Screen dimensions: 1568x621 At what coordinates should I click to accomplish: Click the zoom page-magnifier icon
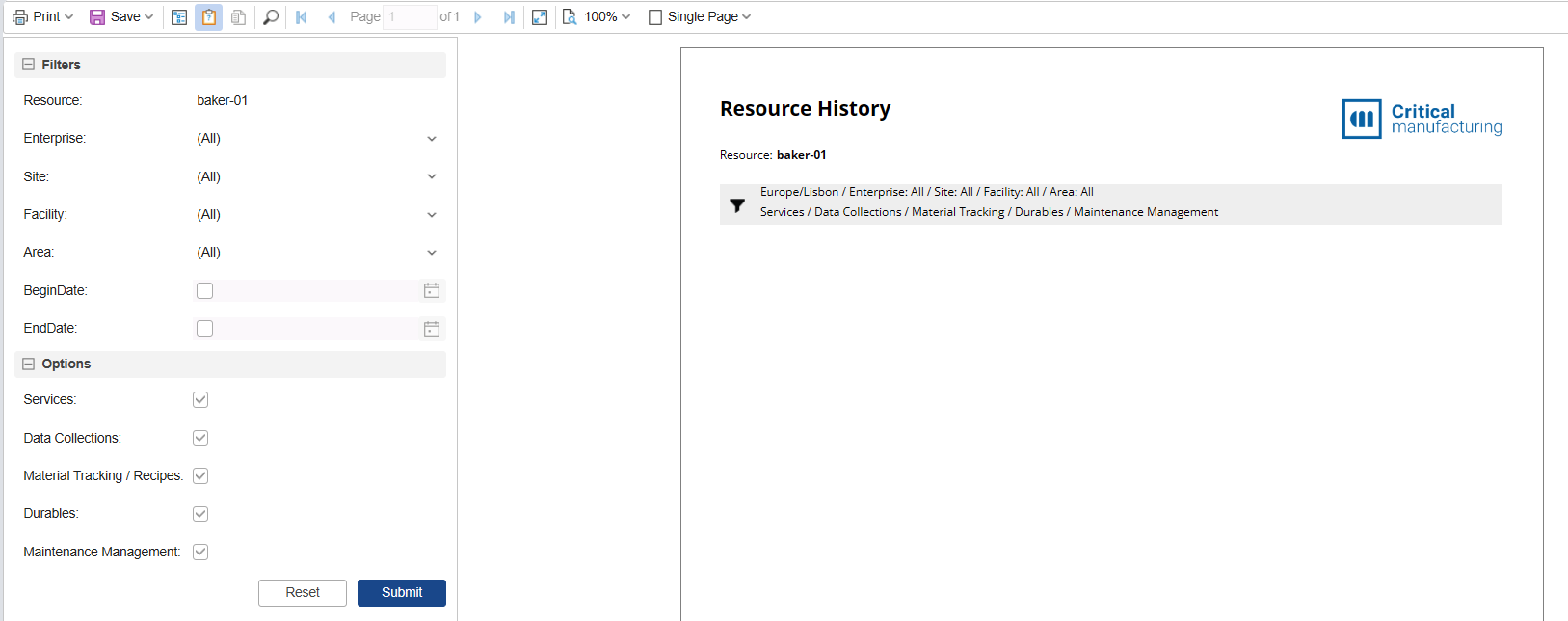tap(570, 17)
